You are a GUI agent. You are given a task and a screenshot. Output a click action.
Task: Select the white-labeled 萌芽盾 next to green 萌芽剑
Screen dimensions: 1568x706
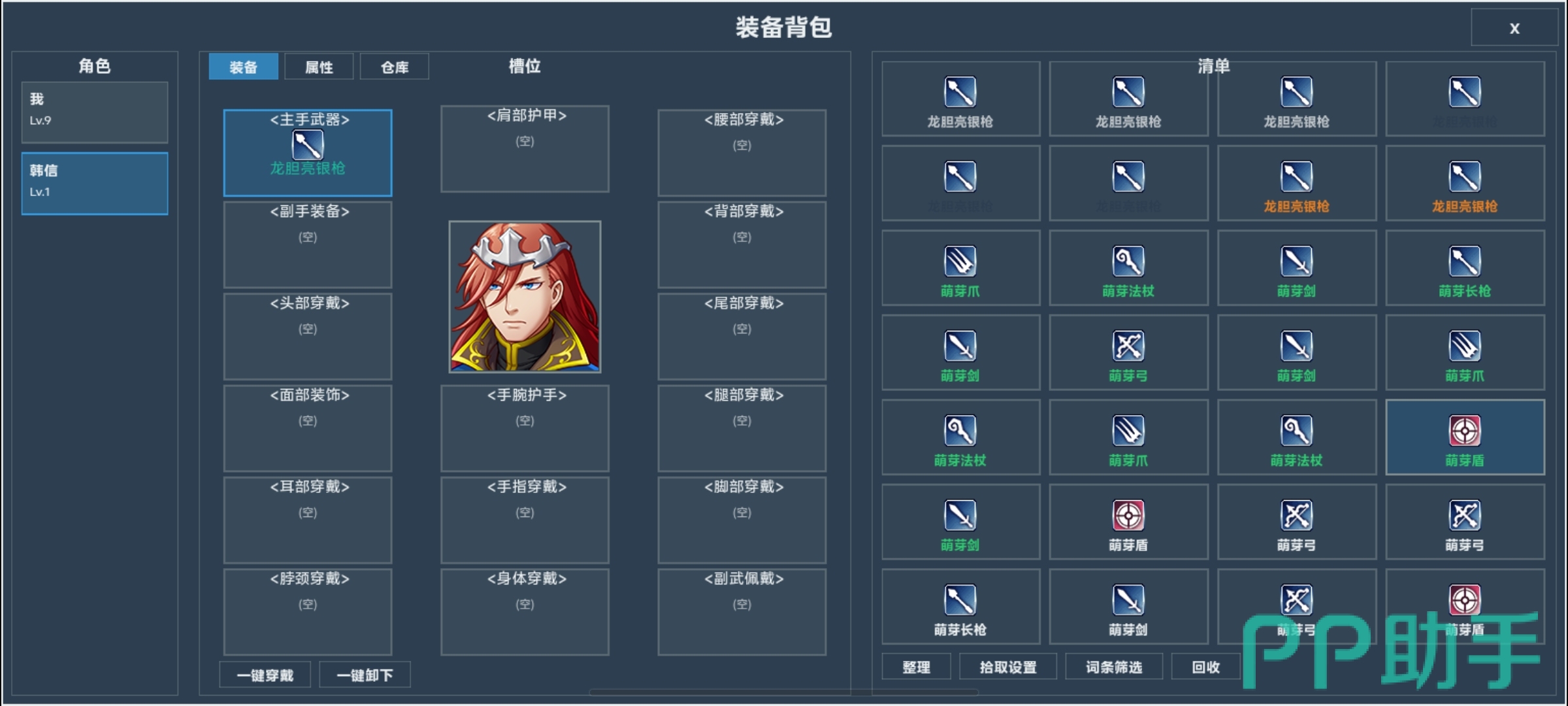click(1128, 522)
